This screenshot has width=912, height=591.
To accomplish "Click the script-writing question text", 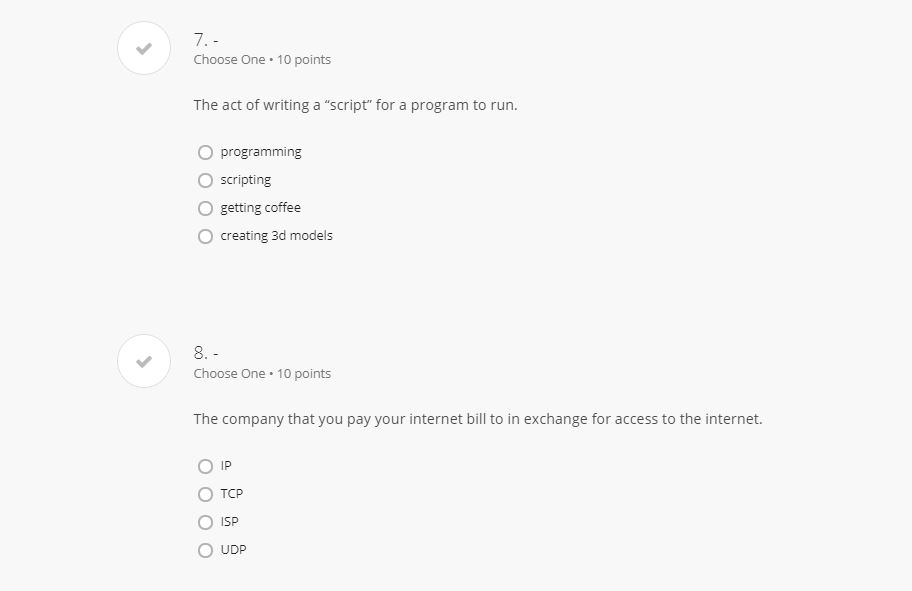I will [x=355, y=105].
